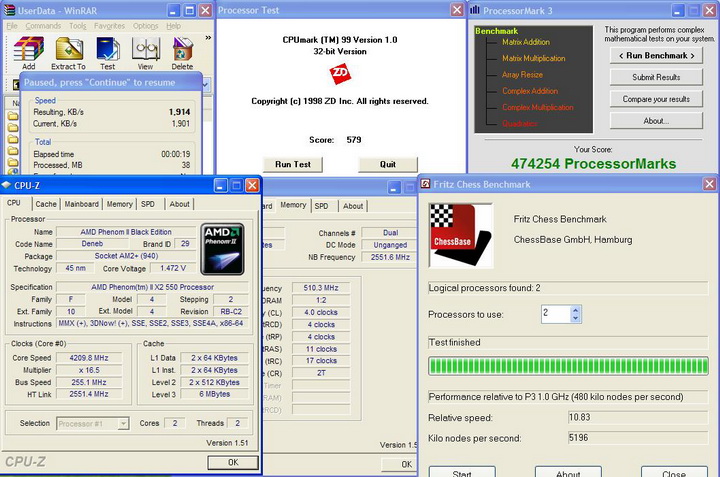720x477 pixels.
Task: Select Complex Addition in Benchmark tree
Action: 530,91
